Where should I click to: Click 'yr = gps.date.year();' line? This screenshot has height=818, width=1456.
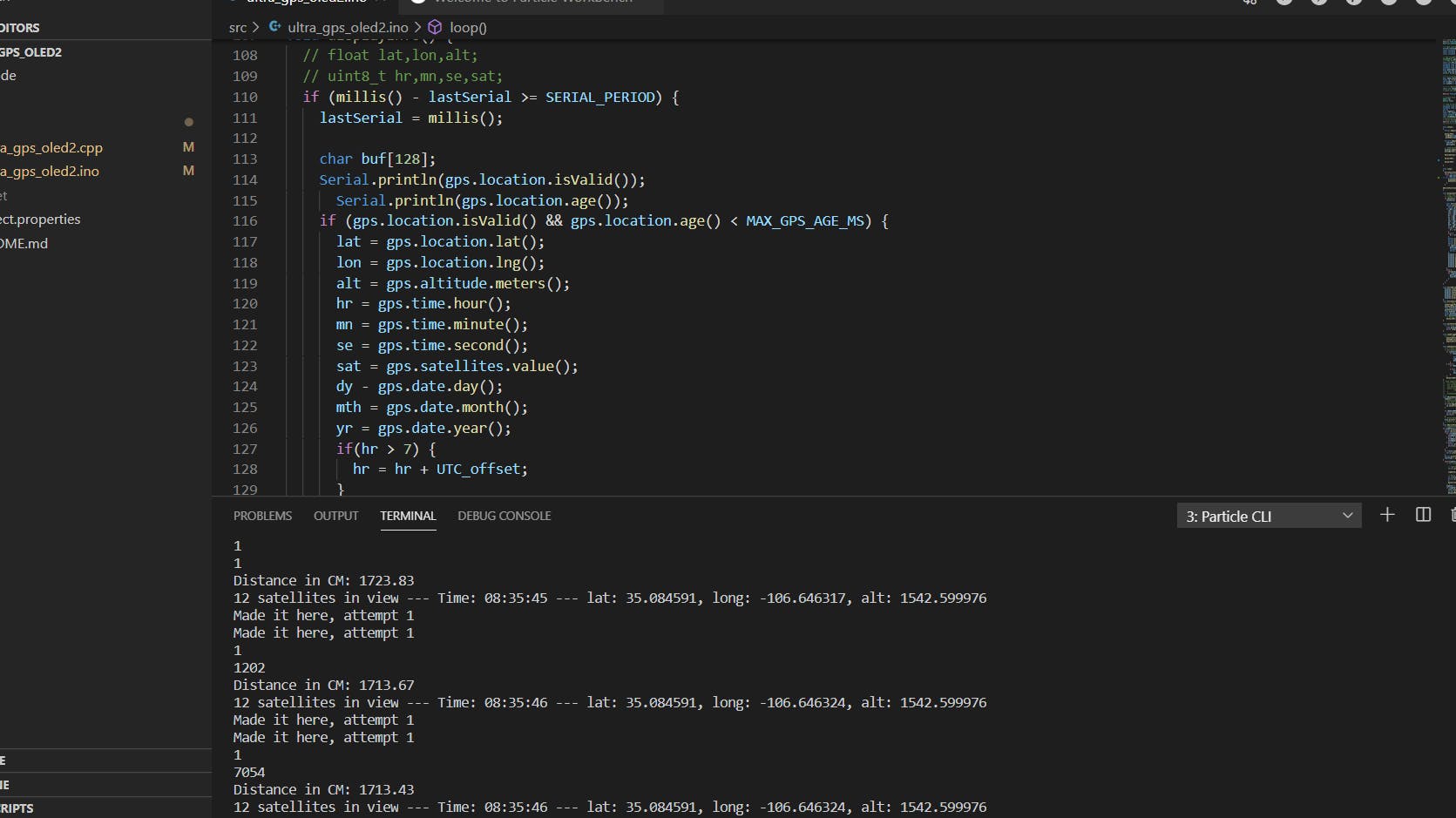423,428
